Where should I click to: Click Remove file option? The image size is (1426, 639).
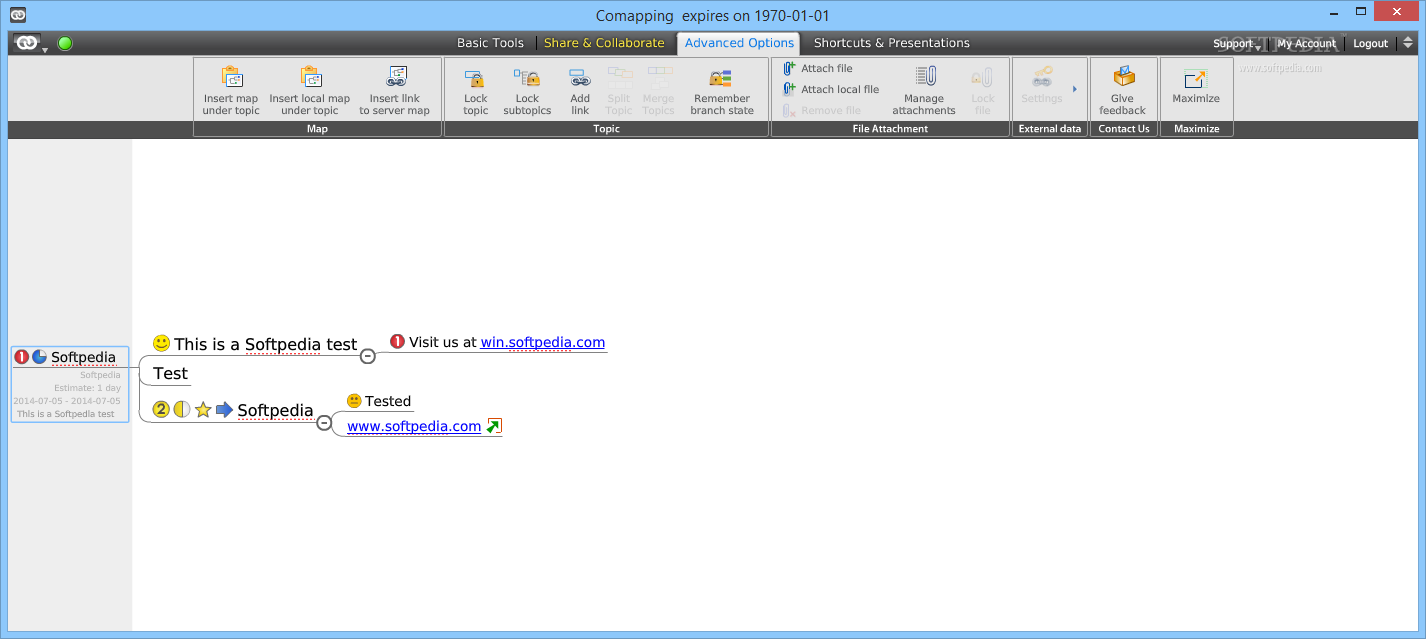click(821, 110)
